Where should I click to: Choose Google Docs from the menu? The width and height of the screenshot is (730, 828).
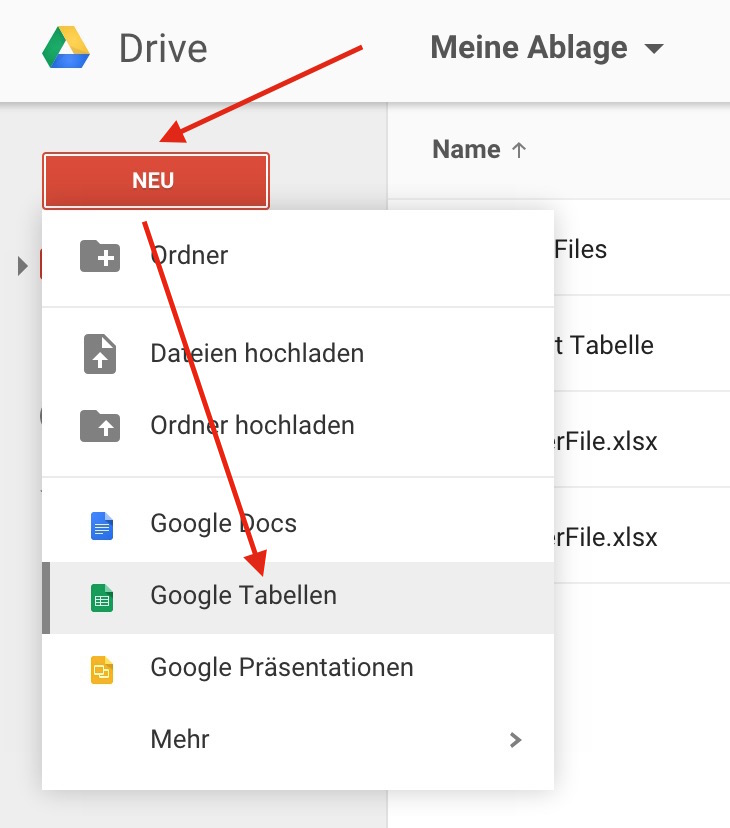click(298, 524)
